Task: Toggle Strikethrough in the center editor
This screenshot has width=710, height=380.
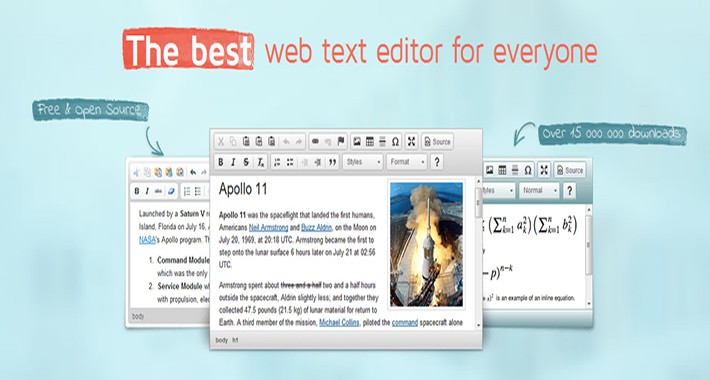Action: pyautogui.click(x=246, y=162)
